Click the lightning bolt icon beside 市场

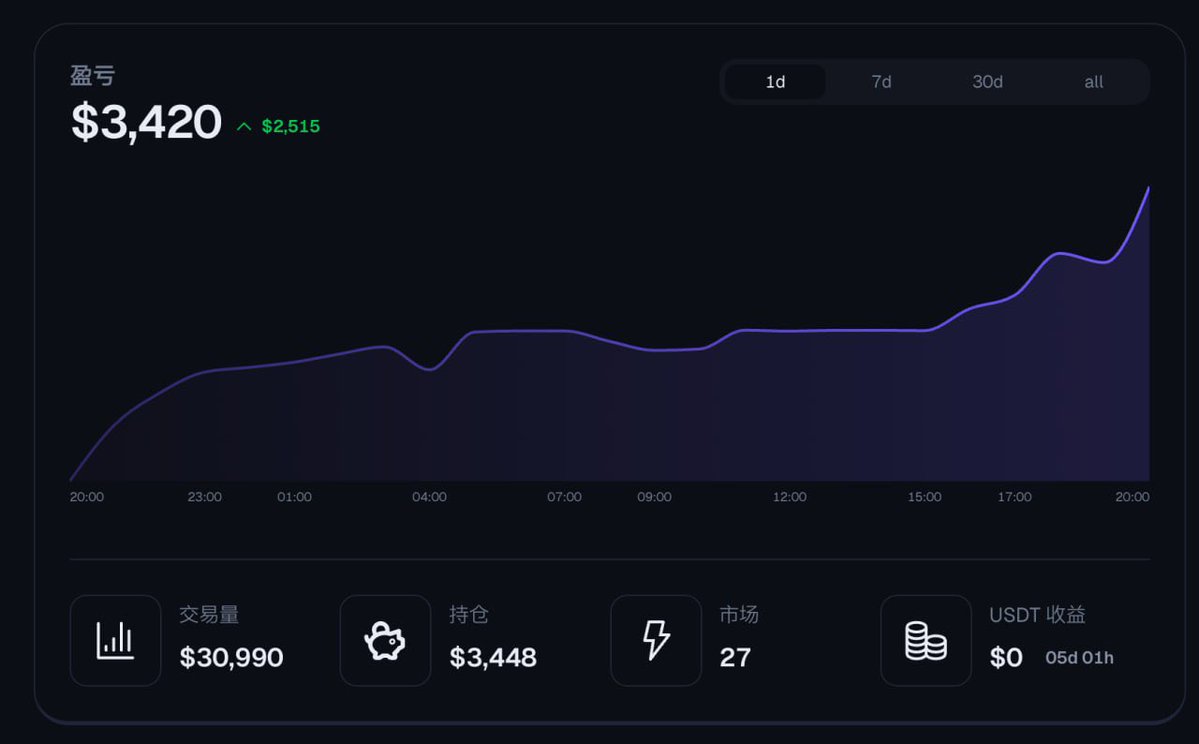click(x=655, y=640)
